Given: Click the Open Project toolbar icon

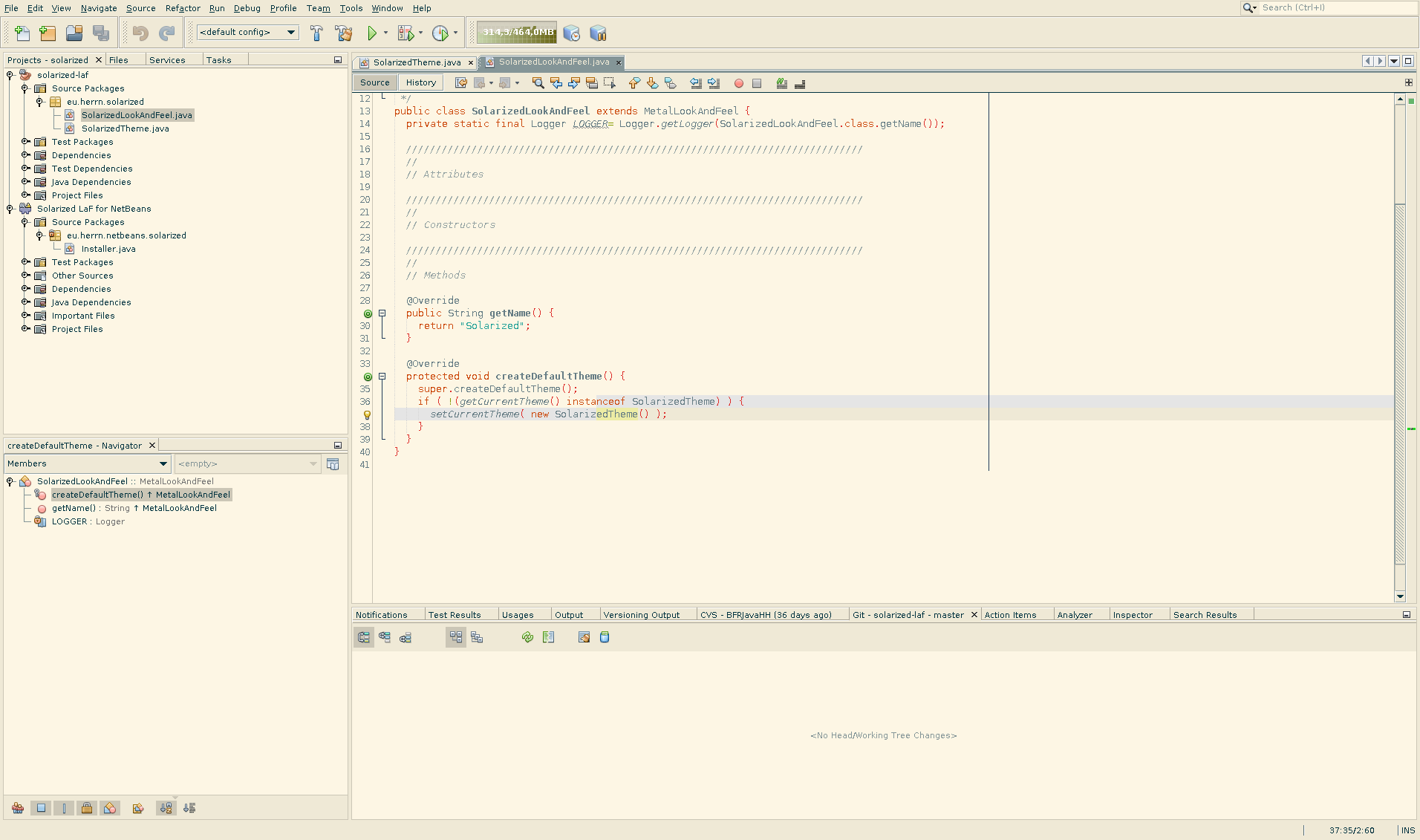Looking at the screenshot, I should click(74, 33).
